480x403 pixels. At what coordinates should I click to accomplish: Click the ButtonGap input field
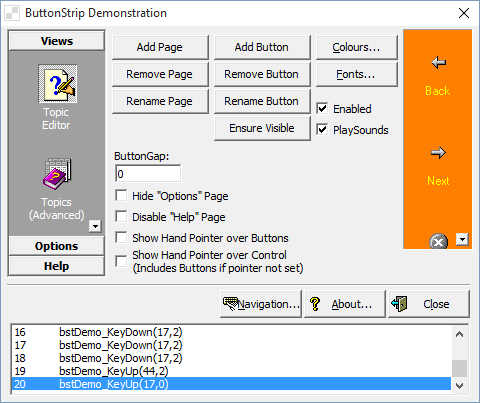148,174
